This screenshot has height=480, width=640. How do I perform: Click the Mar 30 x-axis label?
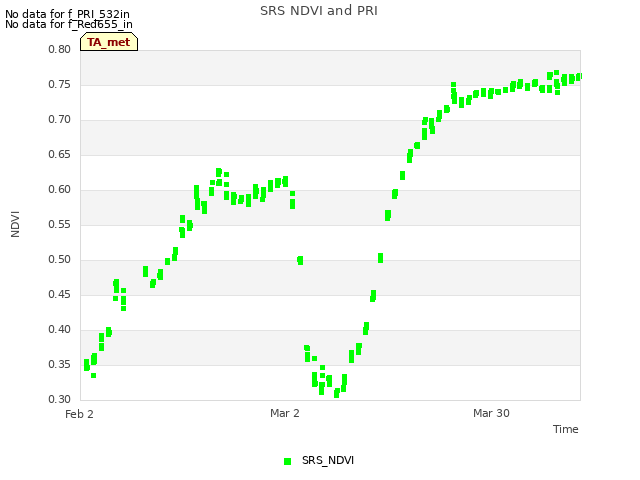click(x=491, y=413)
